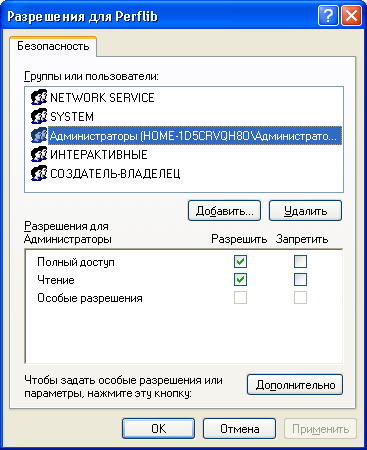This screenshot has height=450, width=367.
Task: Check Deny checkbox for Чтение
Action: click(x=300, y=279)
